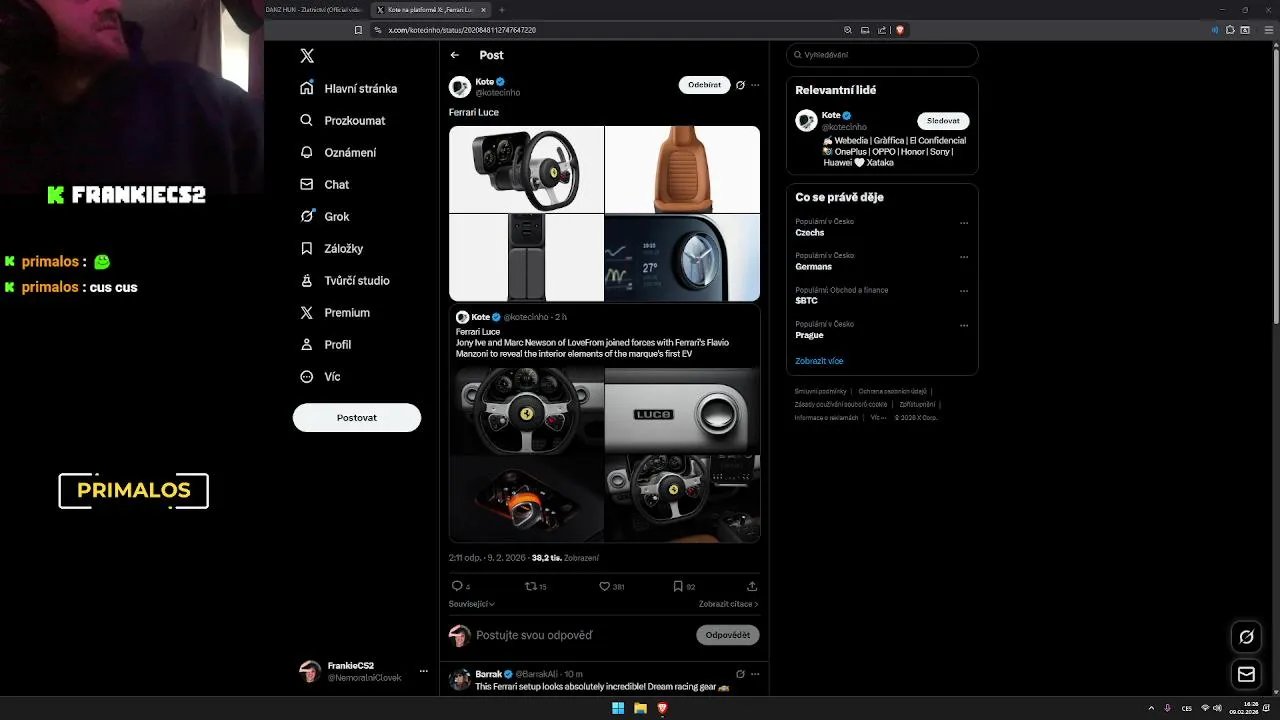Click Vyhledávání search box
This screenshot has width=1280, height=720.
pyautogui.click(x=882, y=55)
